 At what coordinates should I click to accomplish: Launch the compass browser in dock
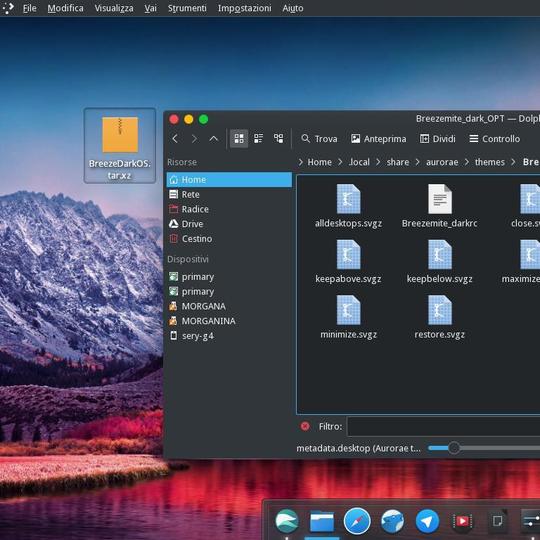[x=357, y=521]
